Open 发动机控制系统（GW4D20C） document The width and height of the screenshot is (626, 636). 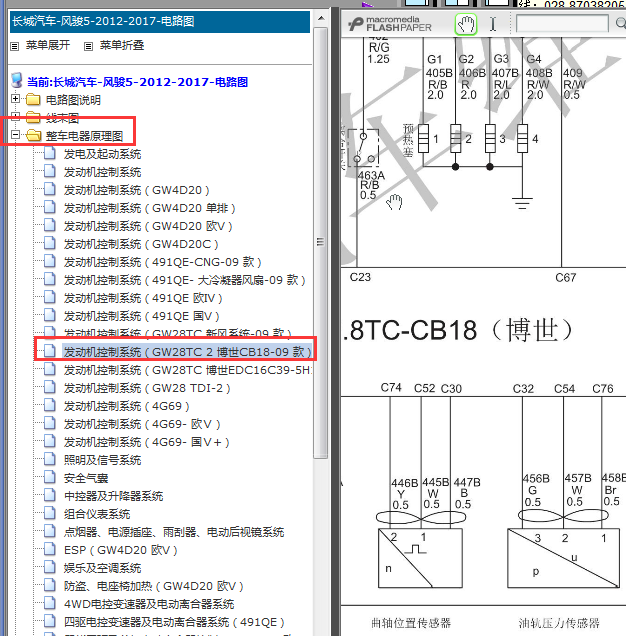(141, 244)
